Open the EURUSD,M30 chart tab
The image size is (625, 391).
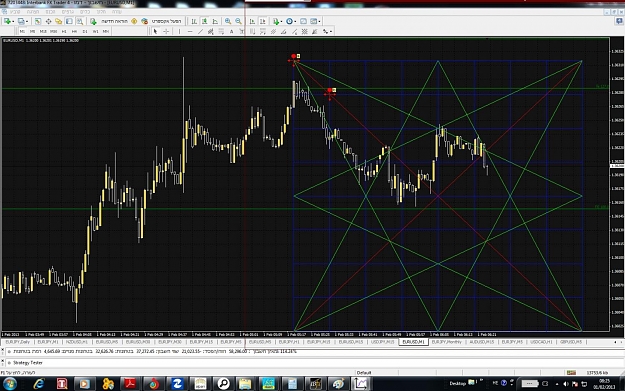pyautogui.click(x=138, y=342)
